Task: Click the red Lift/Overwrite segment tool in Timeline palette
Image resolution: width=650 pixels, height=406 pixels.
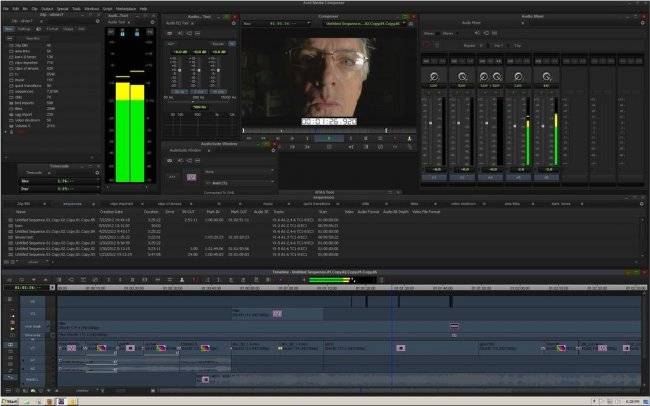Action: 12,322
